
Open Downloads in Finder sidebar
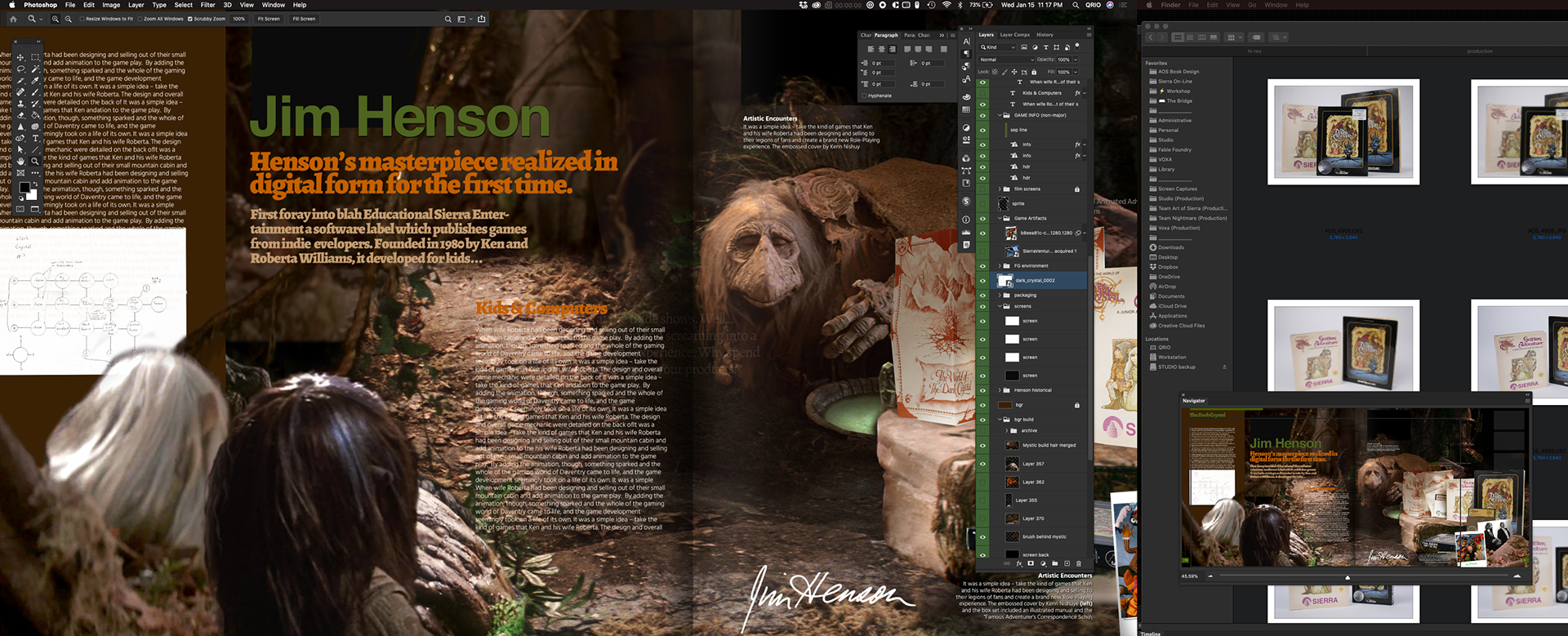tap(1170, 247)
